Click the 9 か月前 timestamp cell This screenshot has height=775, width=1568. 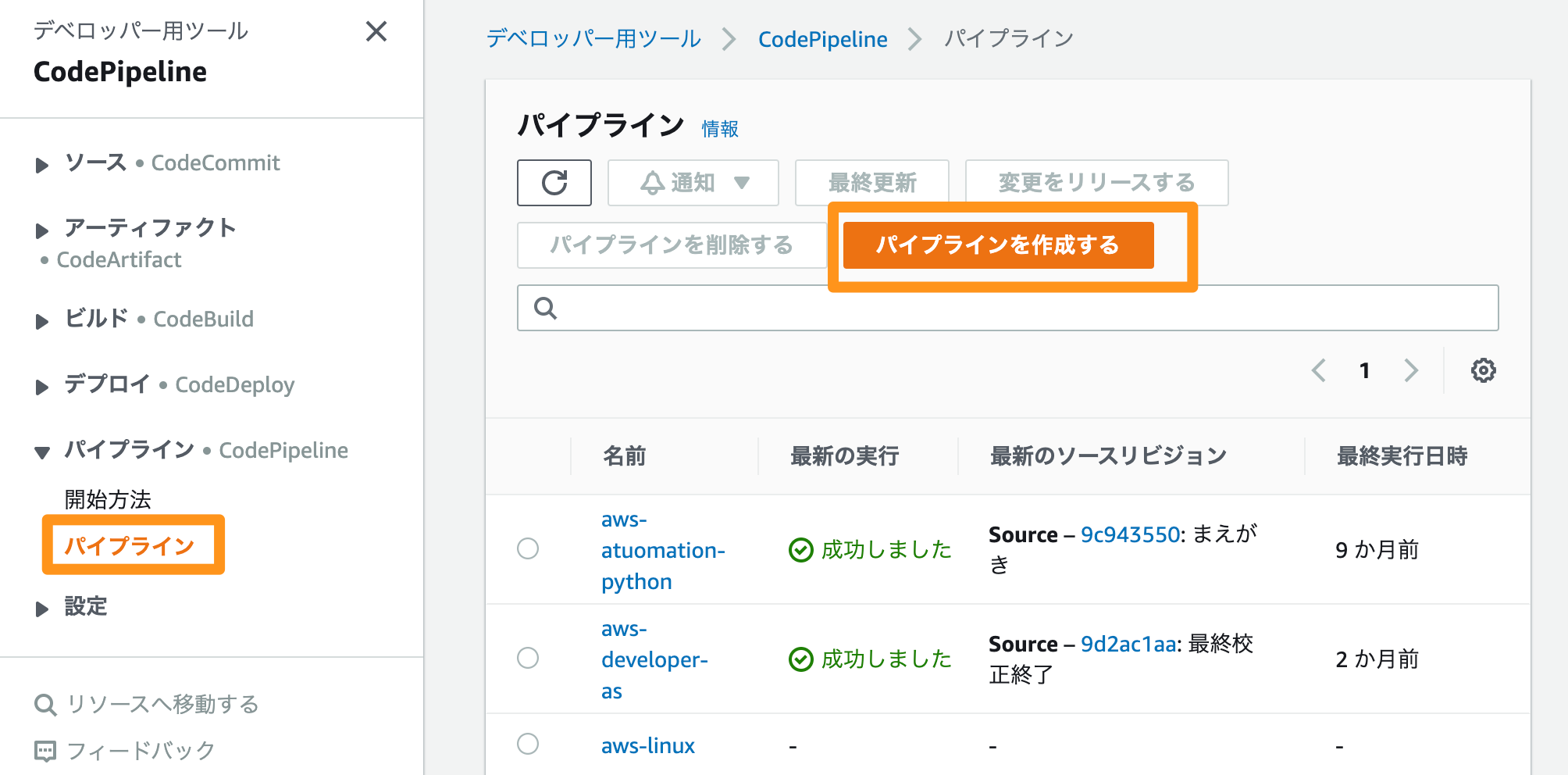(1377, 549)
